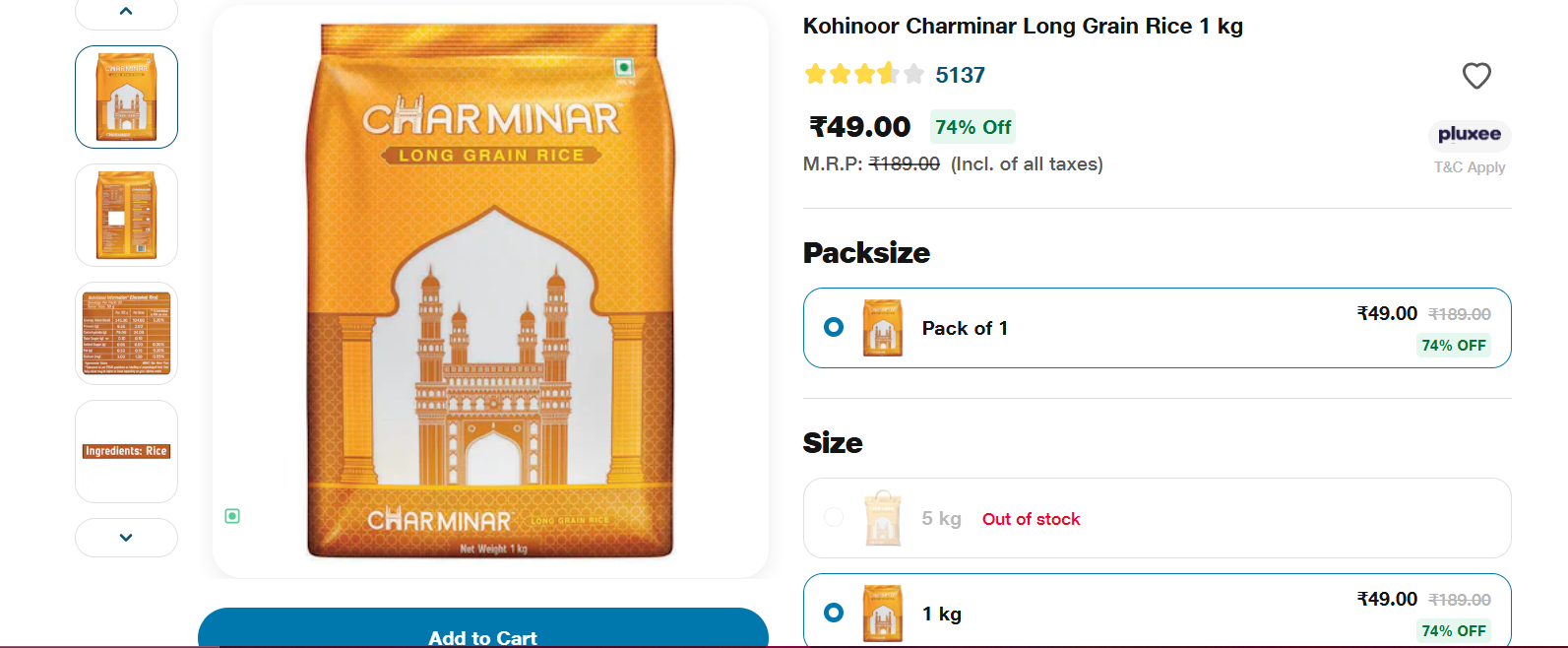Viewport: 1568px width, 648px height.
Task: Open the 5137 ratings count link
Action: click(960, 76)
